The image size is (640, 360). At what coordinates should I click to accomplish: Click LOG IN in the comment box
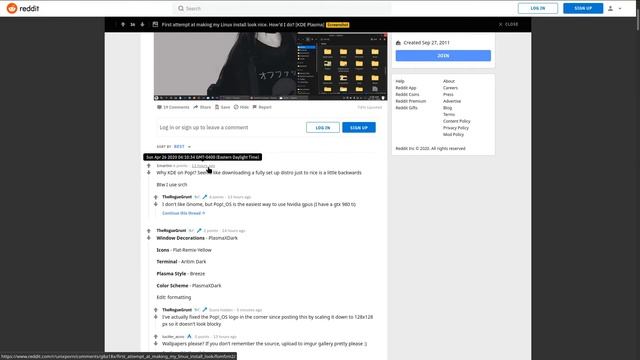[322, 128]
